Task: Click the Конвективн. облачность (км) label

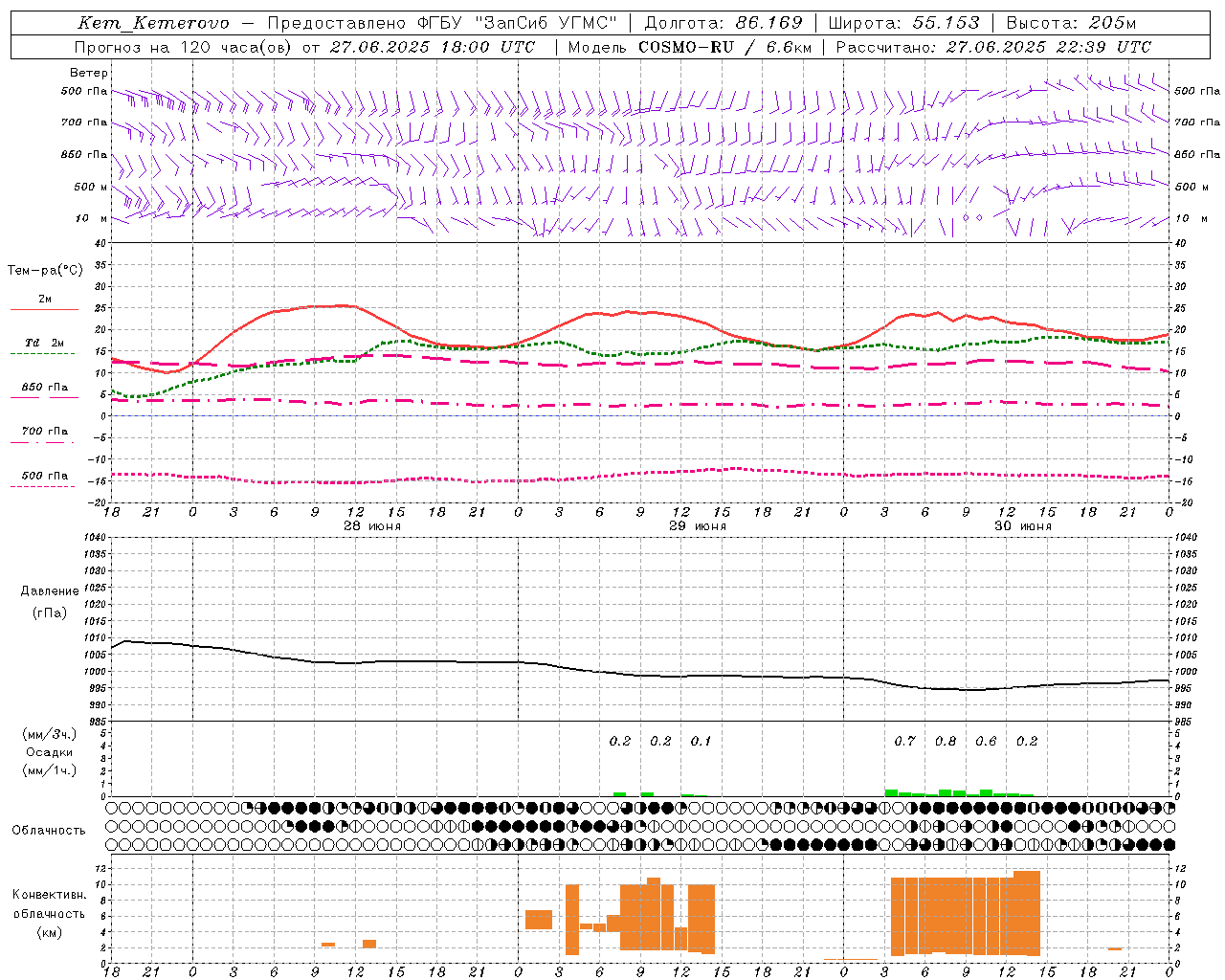Action: click(49, 913)
